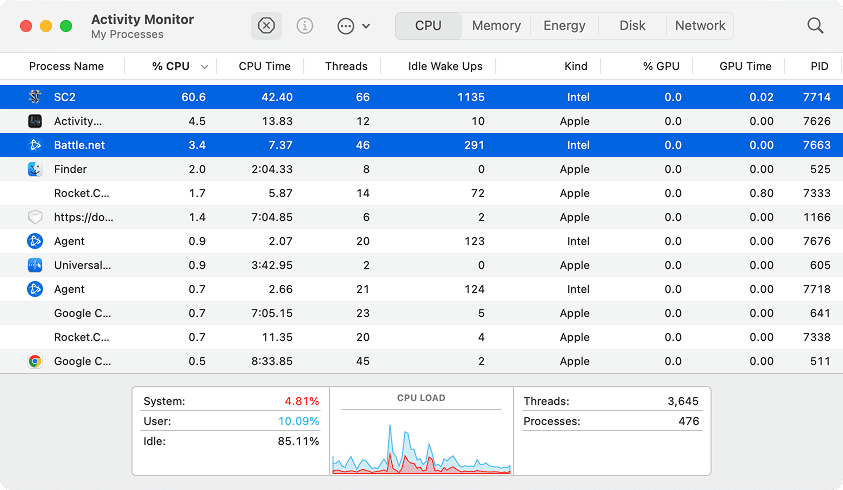Click the 0.80 GPU Time value
843x490 pixels.
tap(761, 193)
